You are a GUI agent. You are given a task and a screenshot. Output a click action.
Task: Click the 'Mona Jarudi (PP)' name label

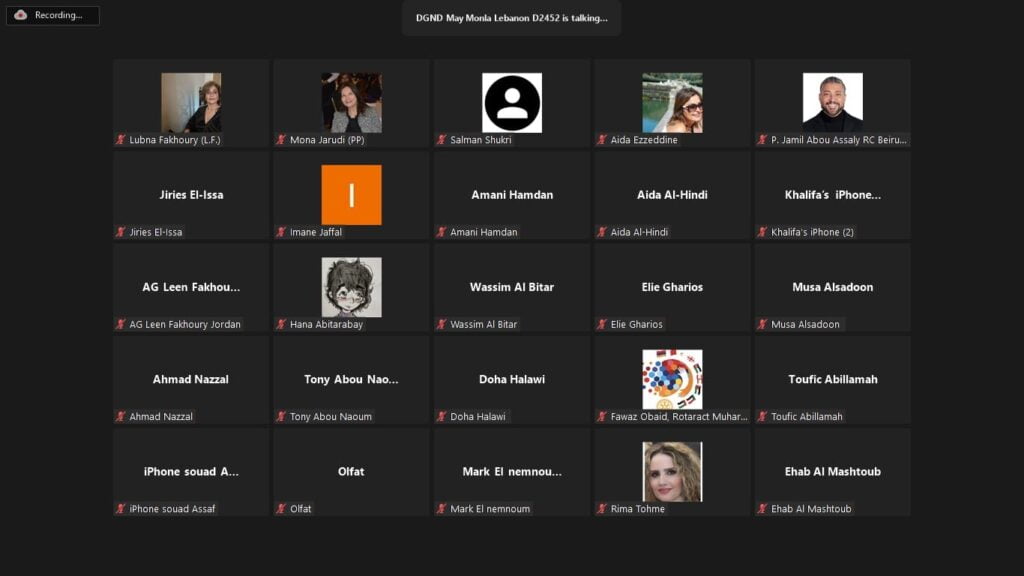tap(327, 140)
